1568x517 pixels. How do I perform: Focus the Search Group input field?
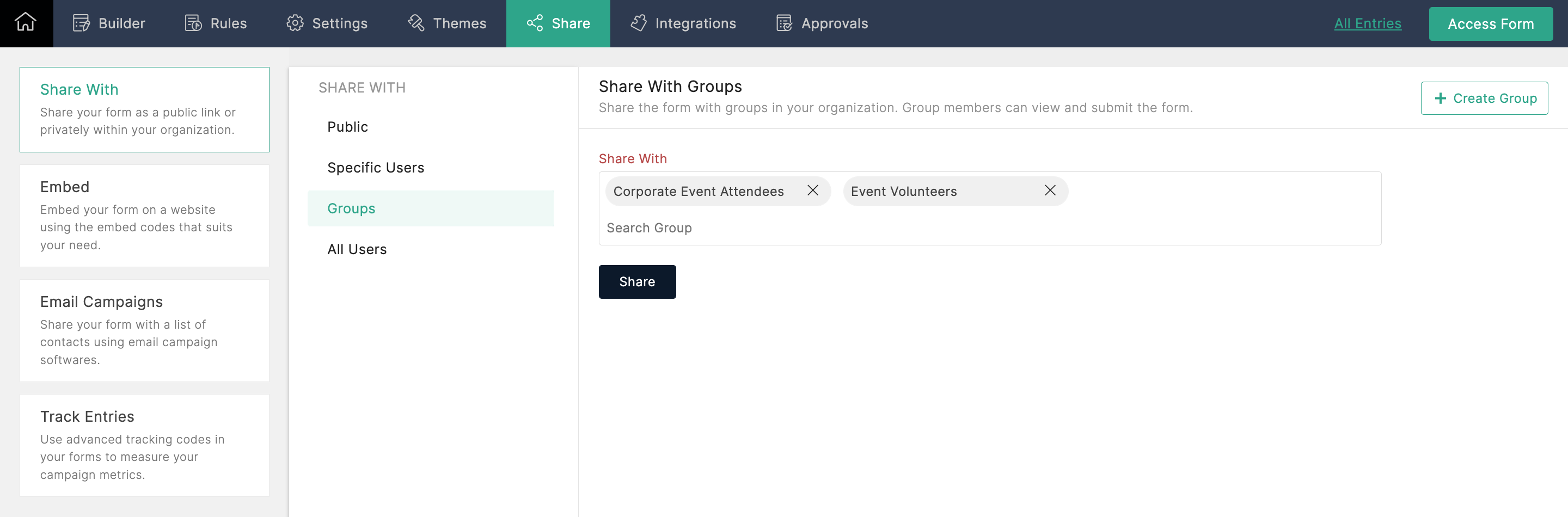pos(990,227)
